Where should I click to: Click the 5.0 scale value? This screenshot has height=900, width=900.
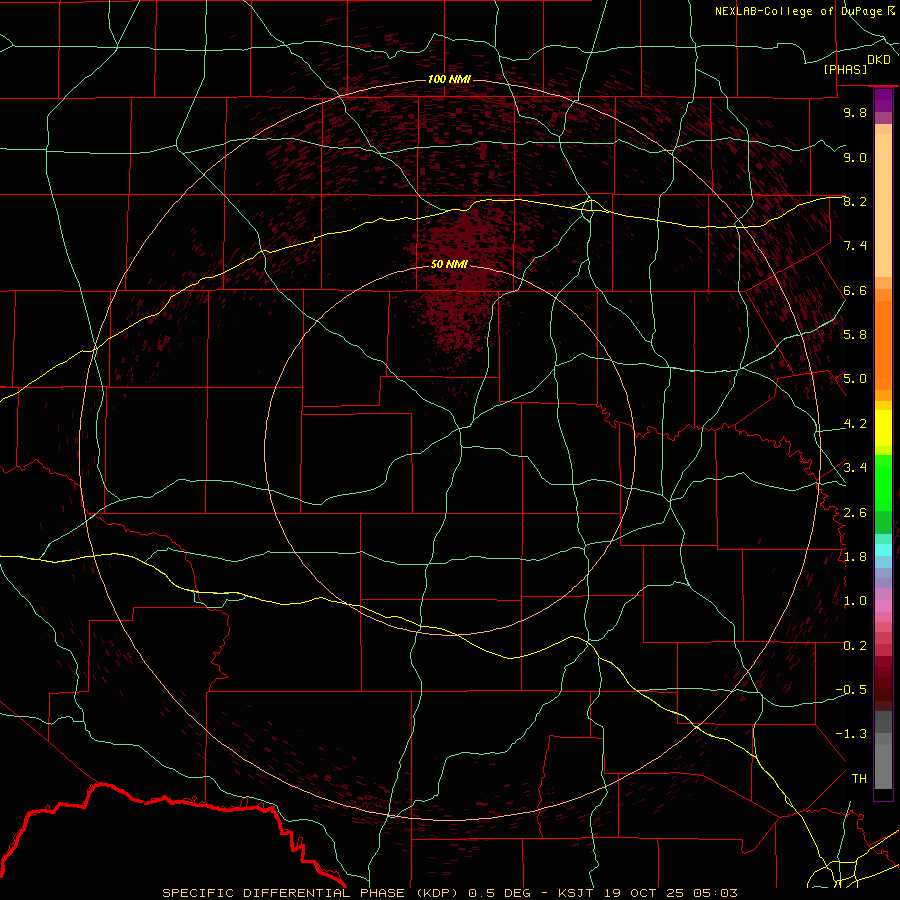click(855, 379)
